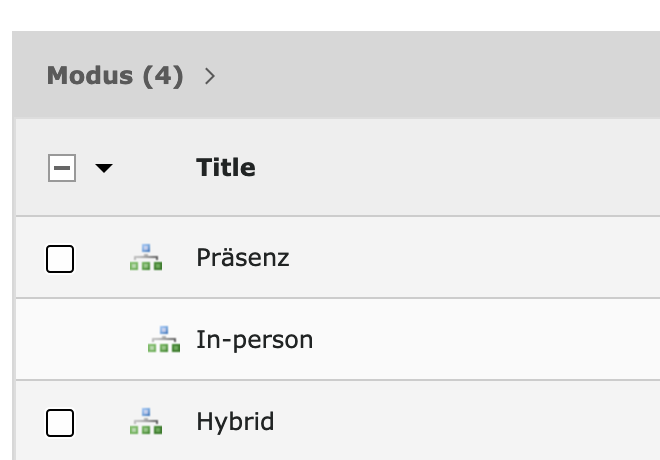Open the selection options dropdown arrow

(104, 168)
